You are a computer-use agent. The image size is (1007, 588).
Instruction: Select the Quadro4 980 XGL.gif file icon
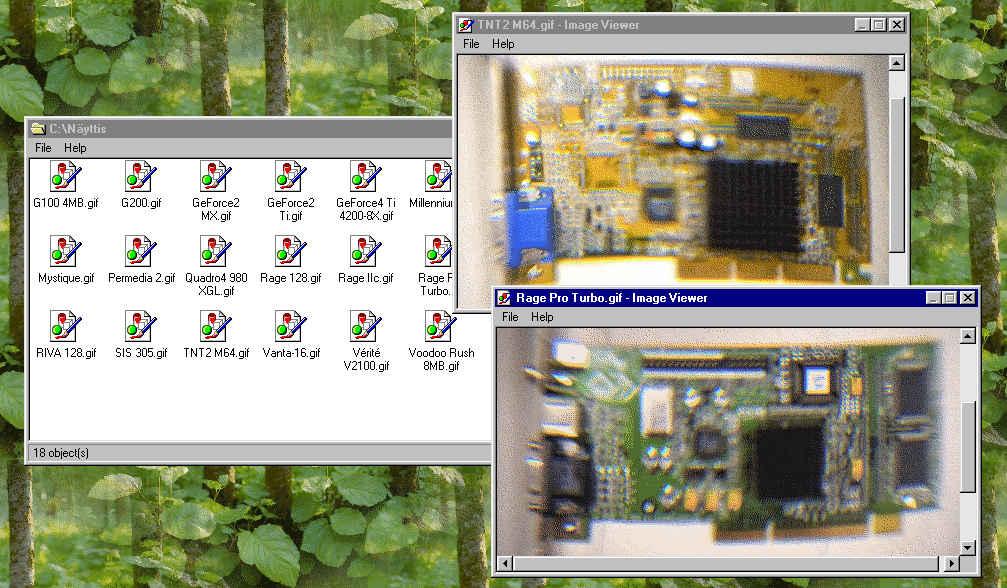tap(216, 252)
